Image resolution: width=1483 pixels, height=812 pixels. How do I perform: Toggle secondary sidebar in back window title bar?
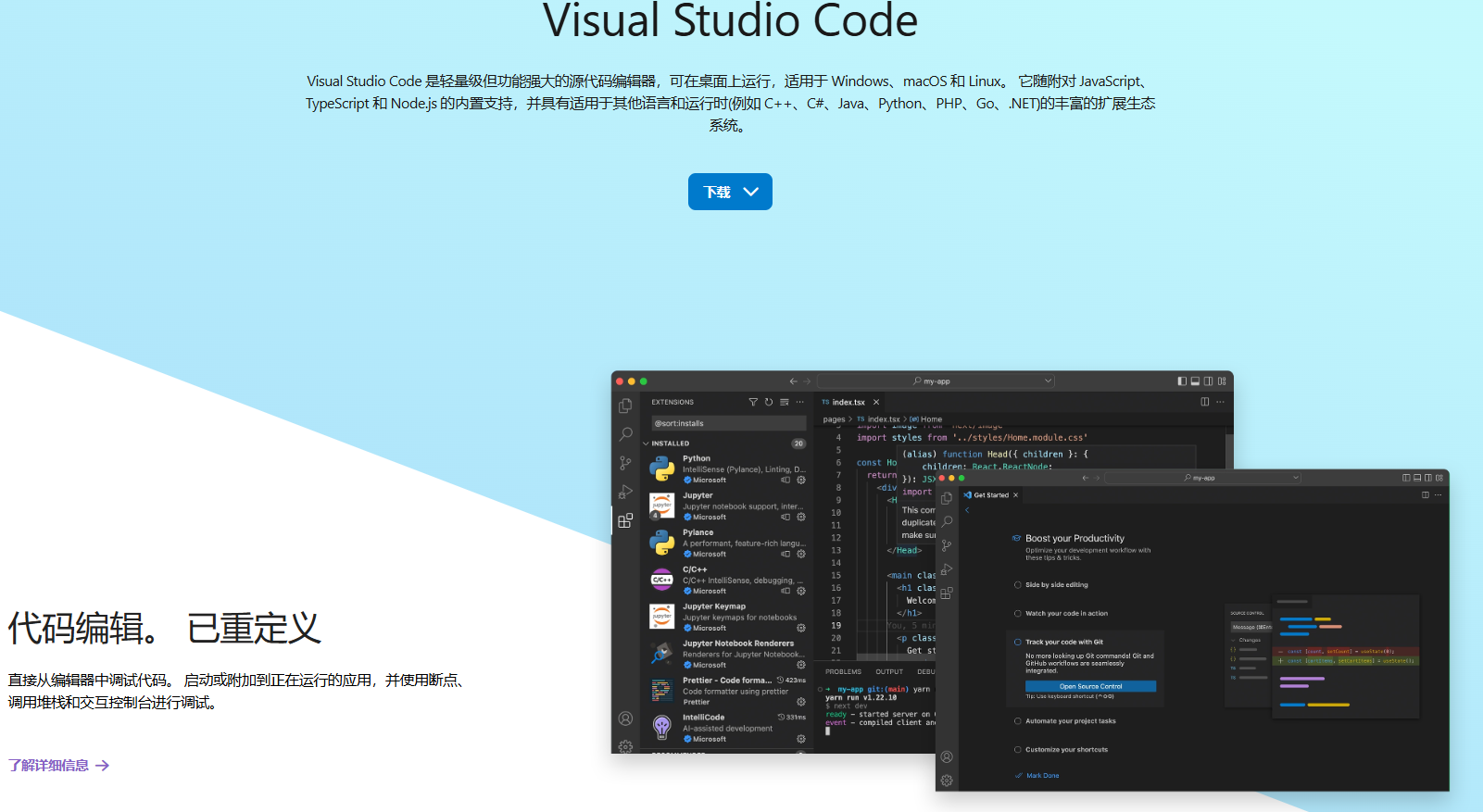tap(1209, 381)
